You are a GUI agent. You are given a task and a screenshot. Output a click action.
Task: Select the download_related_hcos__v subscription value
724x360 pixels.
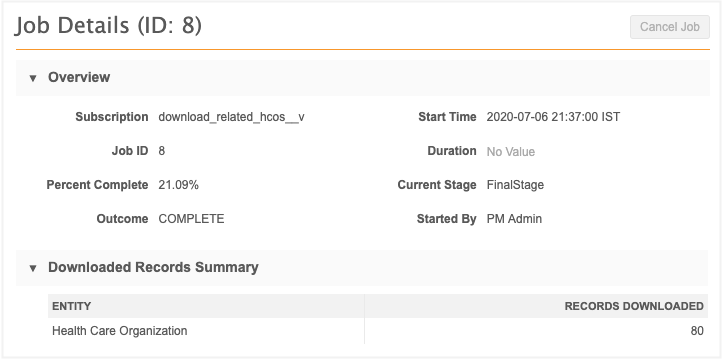(x=231, y=117)
